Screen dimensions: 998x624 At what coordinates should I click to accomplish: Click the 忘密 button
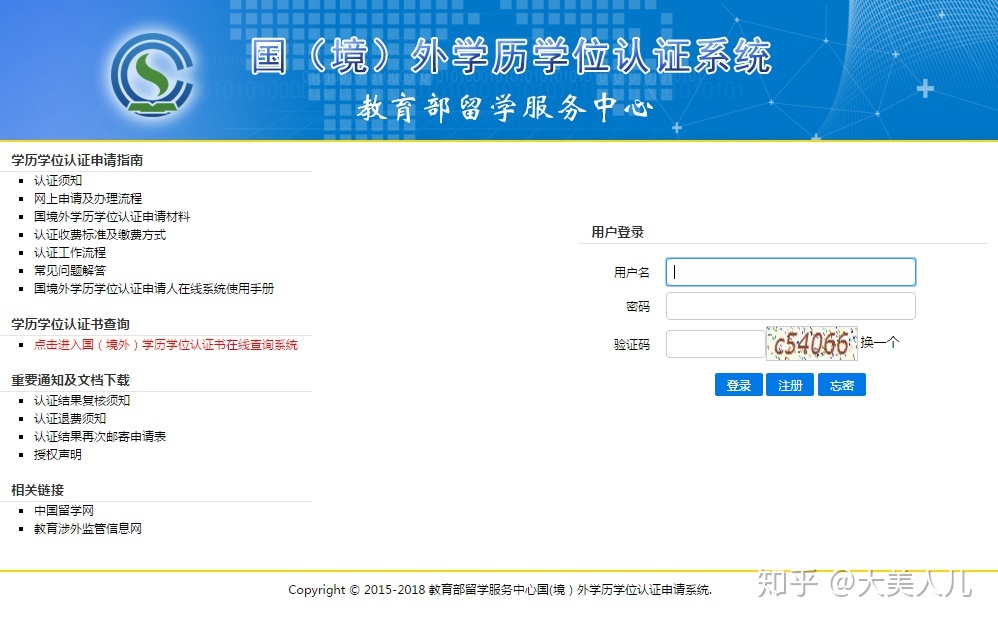pos(841,385)
